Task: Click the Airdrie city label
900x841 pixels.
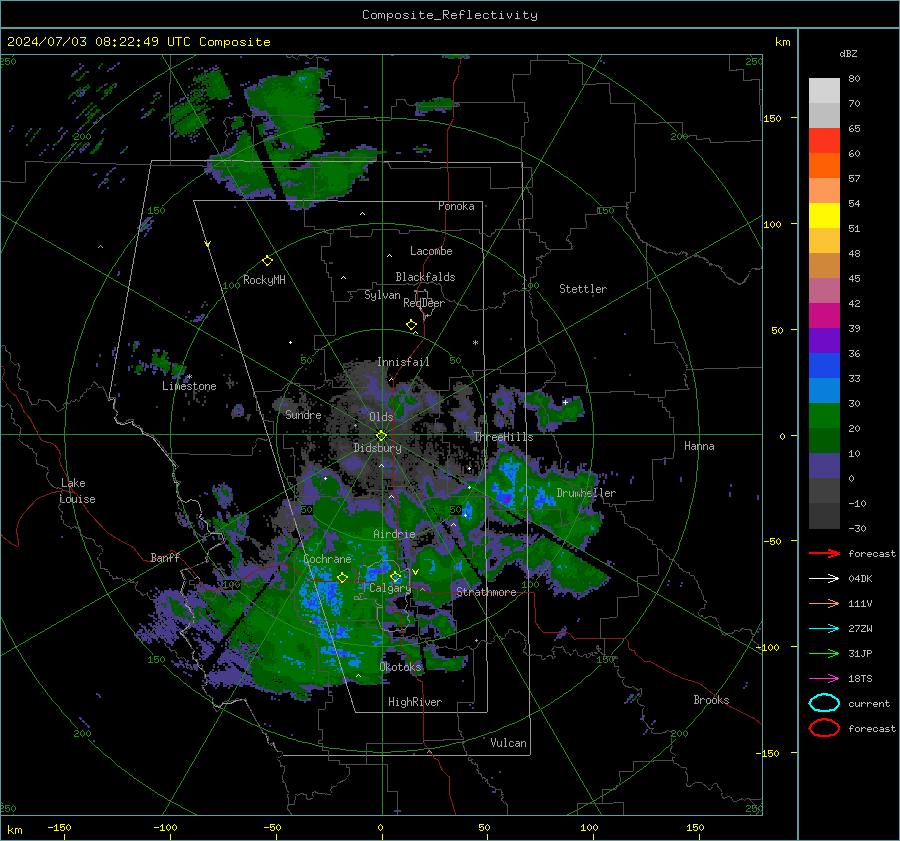Action: [x=394, y=534]
